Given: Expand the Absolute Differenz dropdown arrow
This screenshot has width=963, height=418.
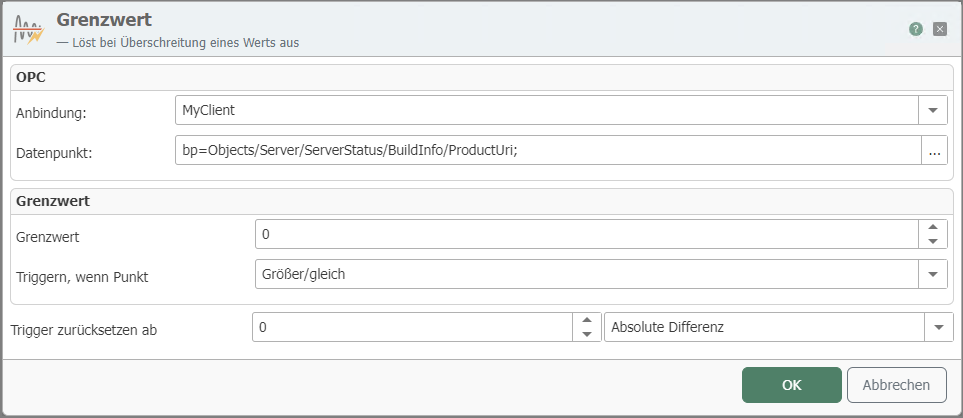Looking at the screenshot, I should [x=939, y=327].
